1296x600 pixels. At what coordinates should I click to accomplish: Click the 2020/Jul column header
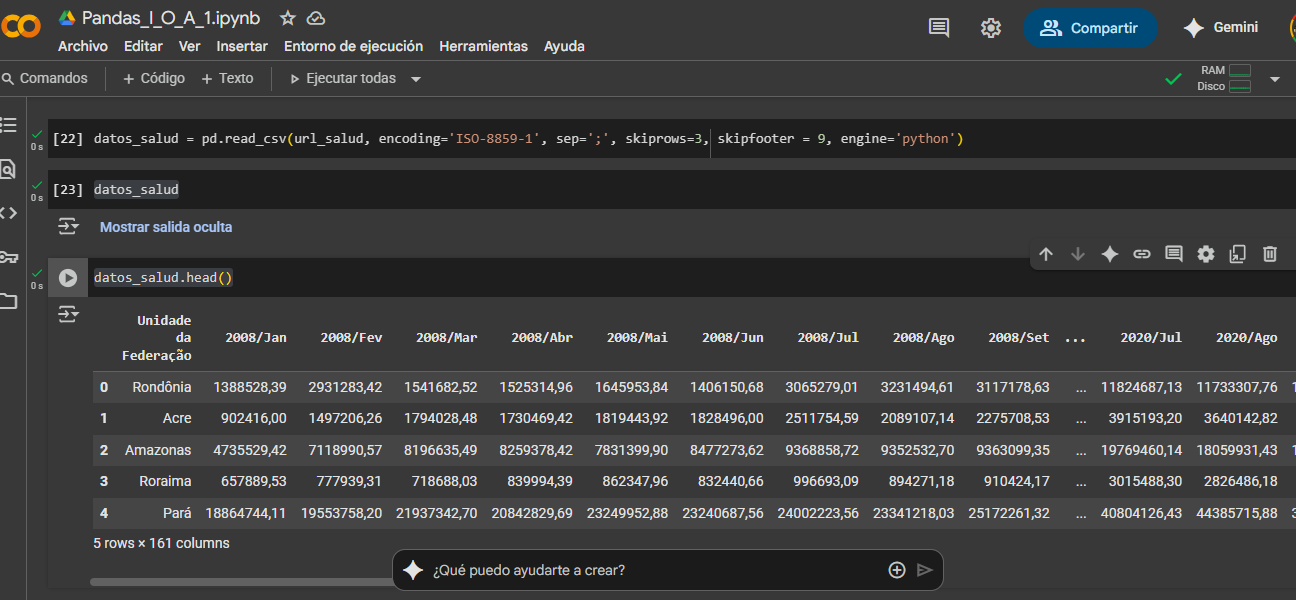[1151, 338]
